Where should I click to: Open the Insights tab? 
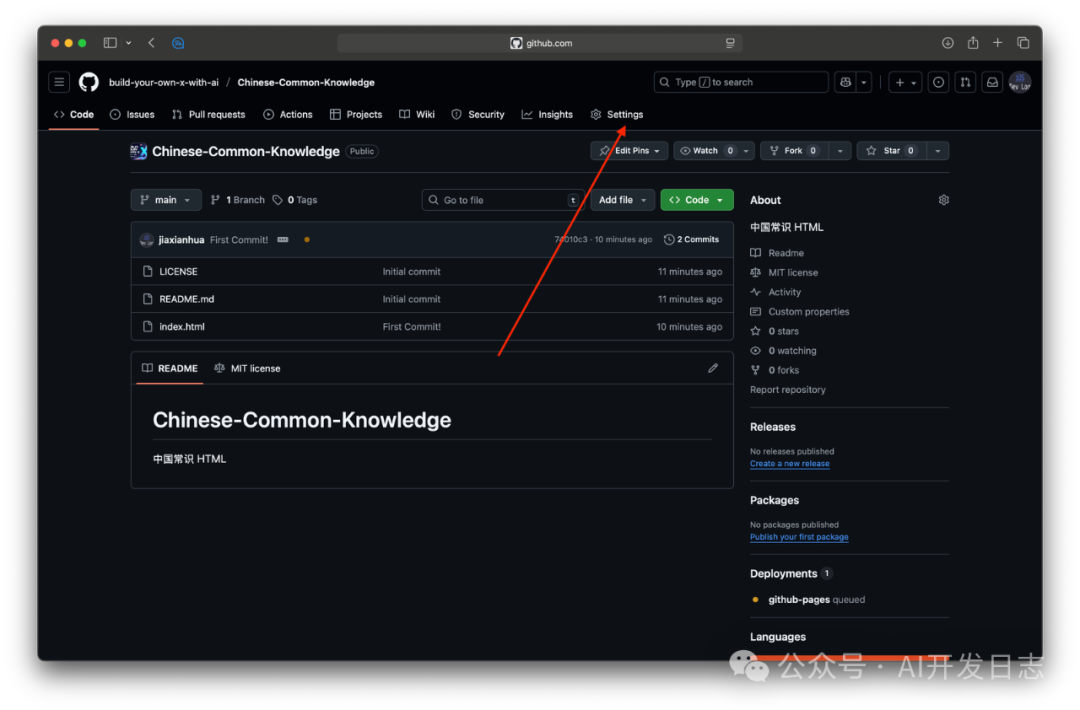pyautogui.click(x=548, y=114)
